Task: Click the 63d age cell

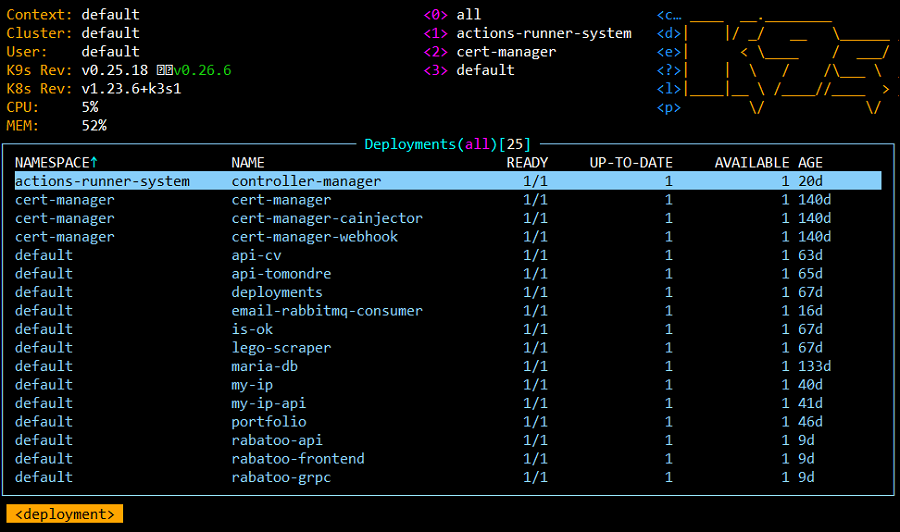Action: point(810,255)
